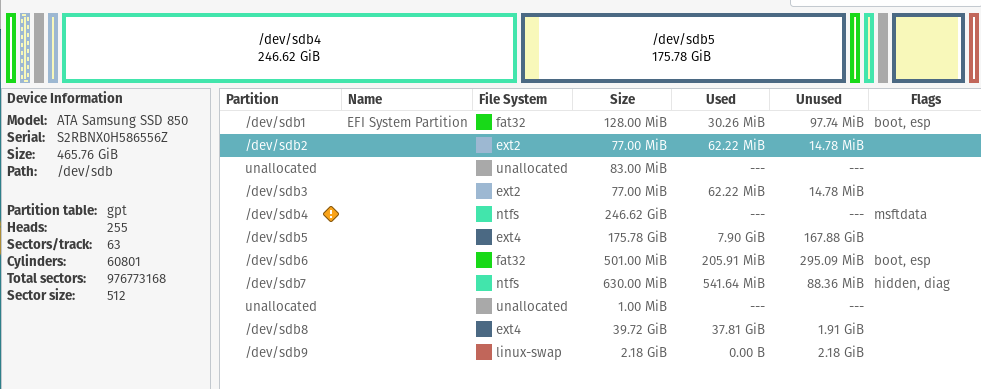The height and width of the screenshot is (389, 981).
Task: Click the Flags column header
Action: (x=925, y=99)
